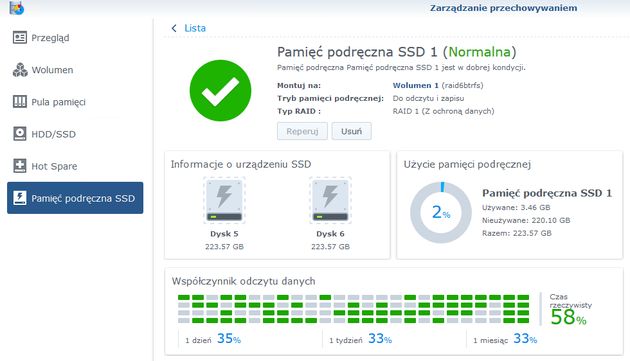Click the 58% real-time value
630x361 pixels.
(x=568, y=317)
